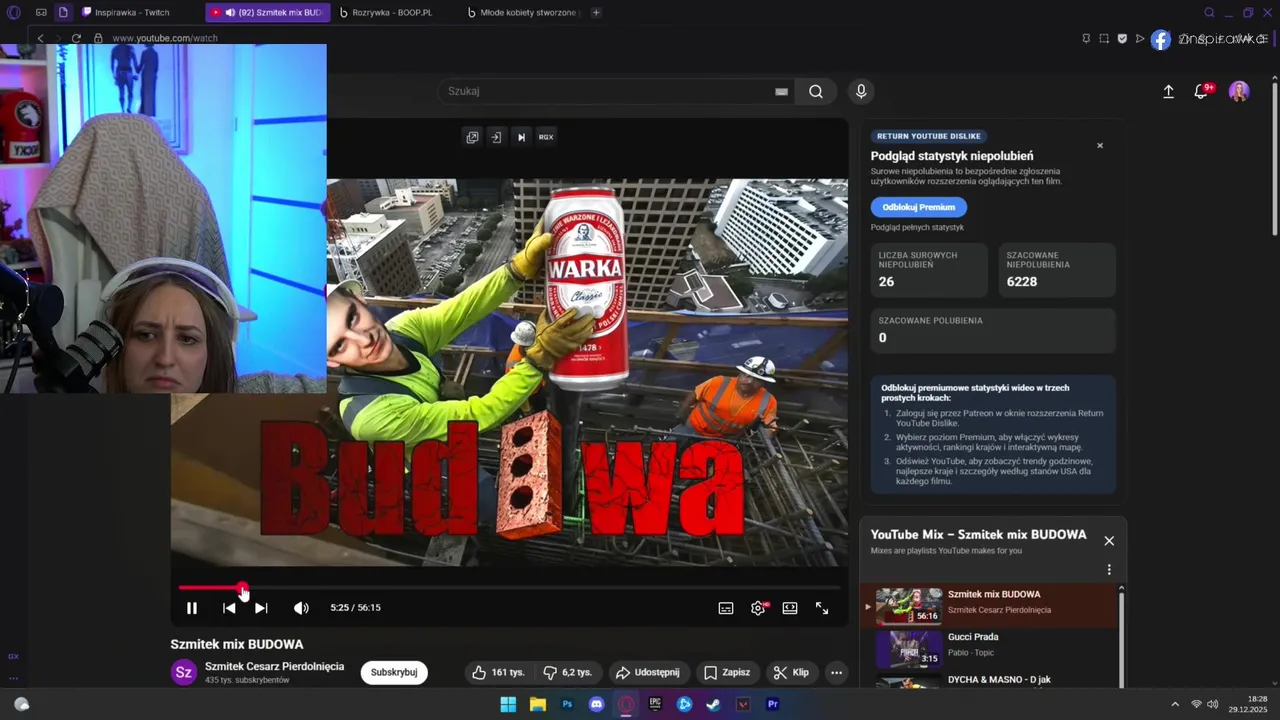Open the more actions three-dot menu under video
Image resolution: width=1280 pixels, height=720 pixels.
836,673
